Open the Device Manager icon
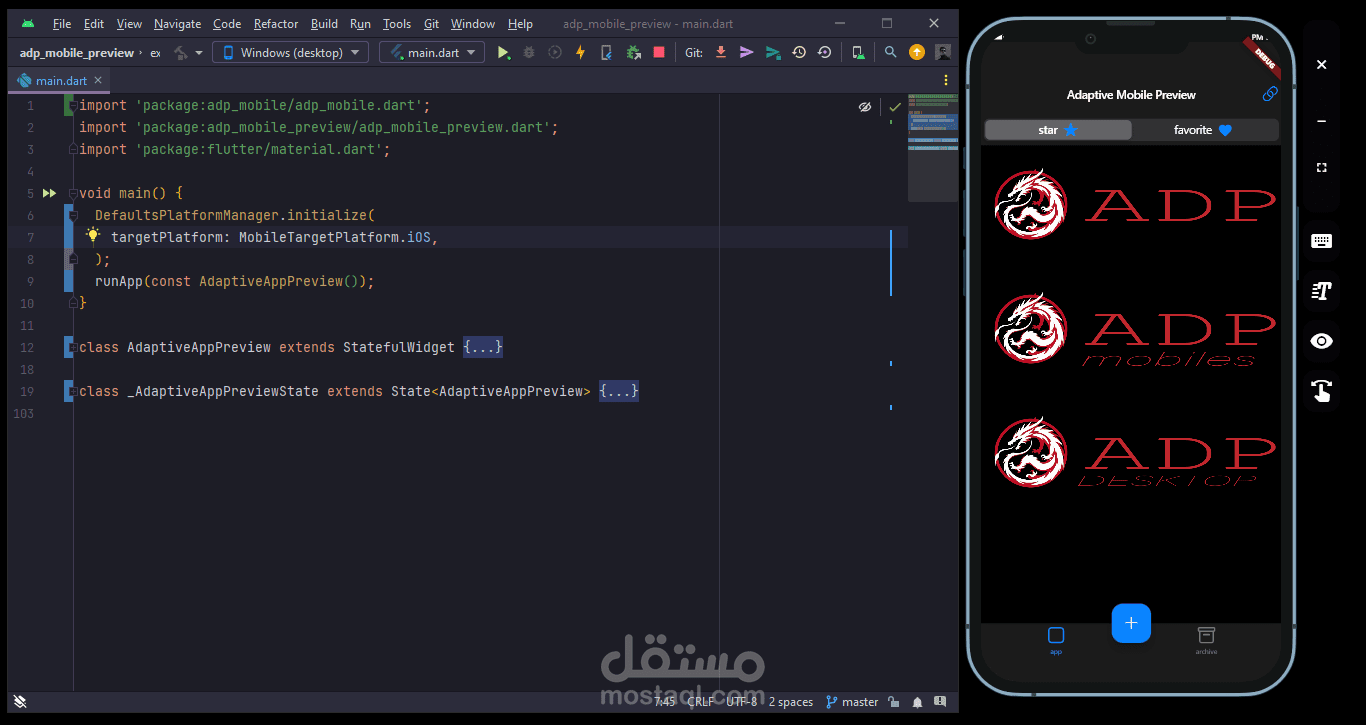Viewport: 1366px width, 725px height. (858, 52)
